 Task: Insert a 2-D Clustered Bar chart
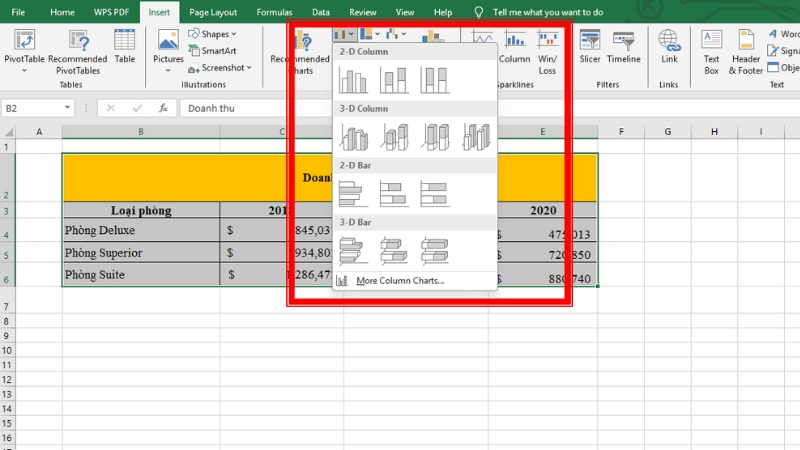click(x=354, y=192)
